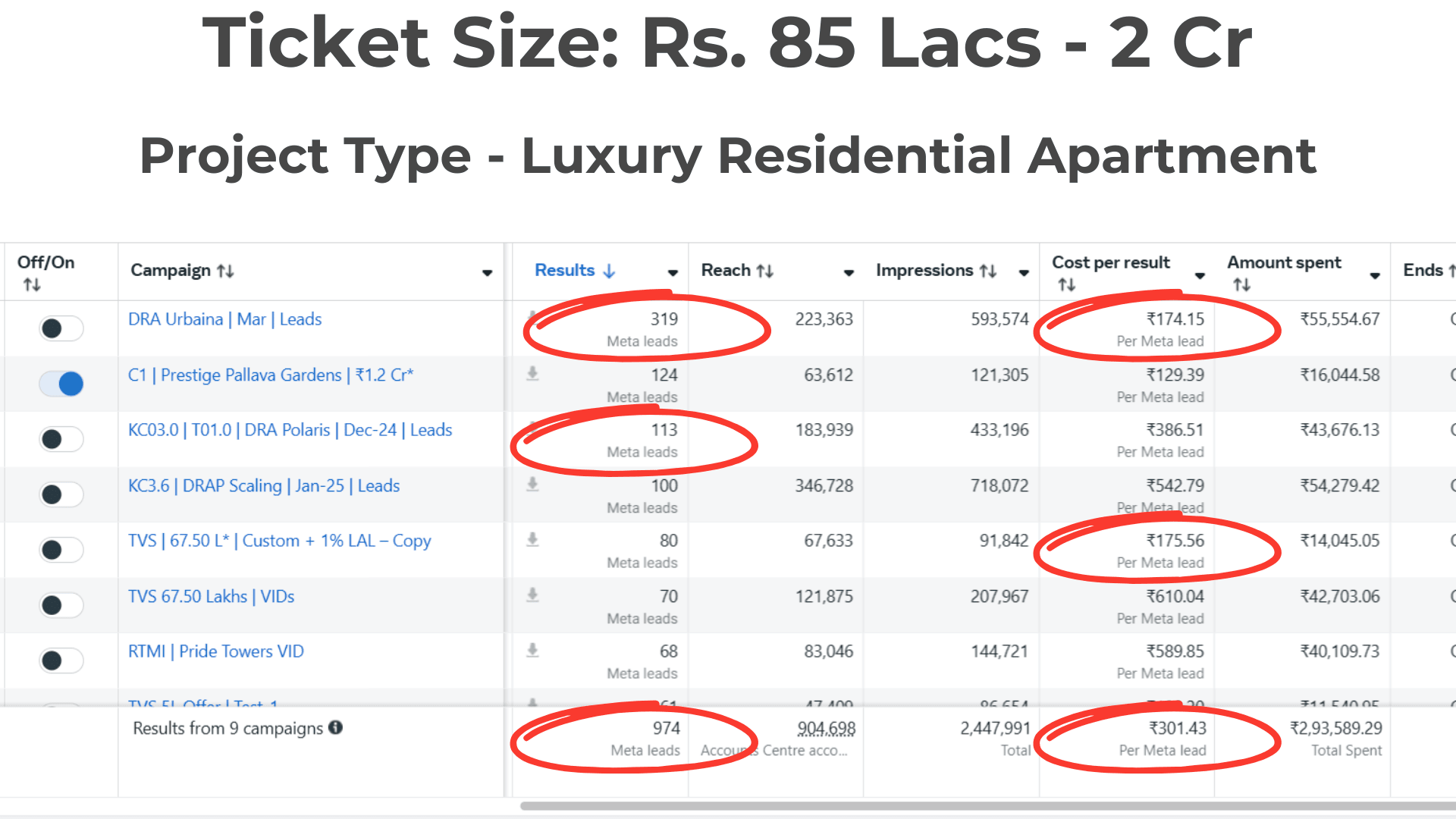Viewport: 1456px width, 819px height.
Task: Click the Cost per result column header
Action: click(1110, 262)
